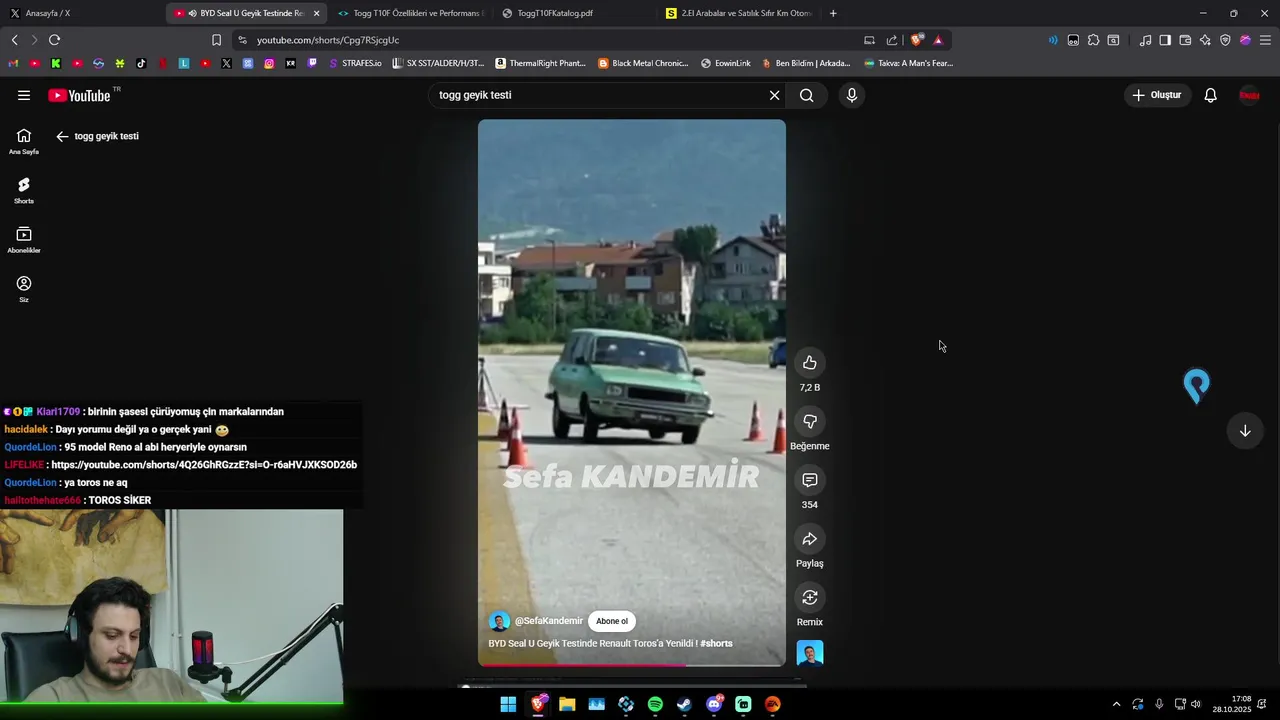Open the Black Metal Chronic... bookmark
Viewport: 1280px width, 720px height.
(644, 63)
